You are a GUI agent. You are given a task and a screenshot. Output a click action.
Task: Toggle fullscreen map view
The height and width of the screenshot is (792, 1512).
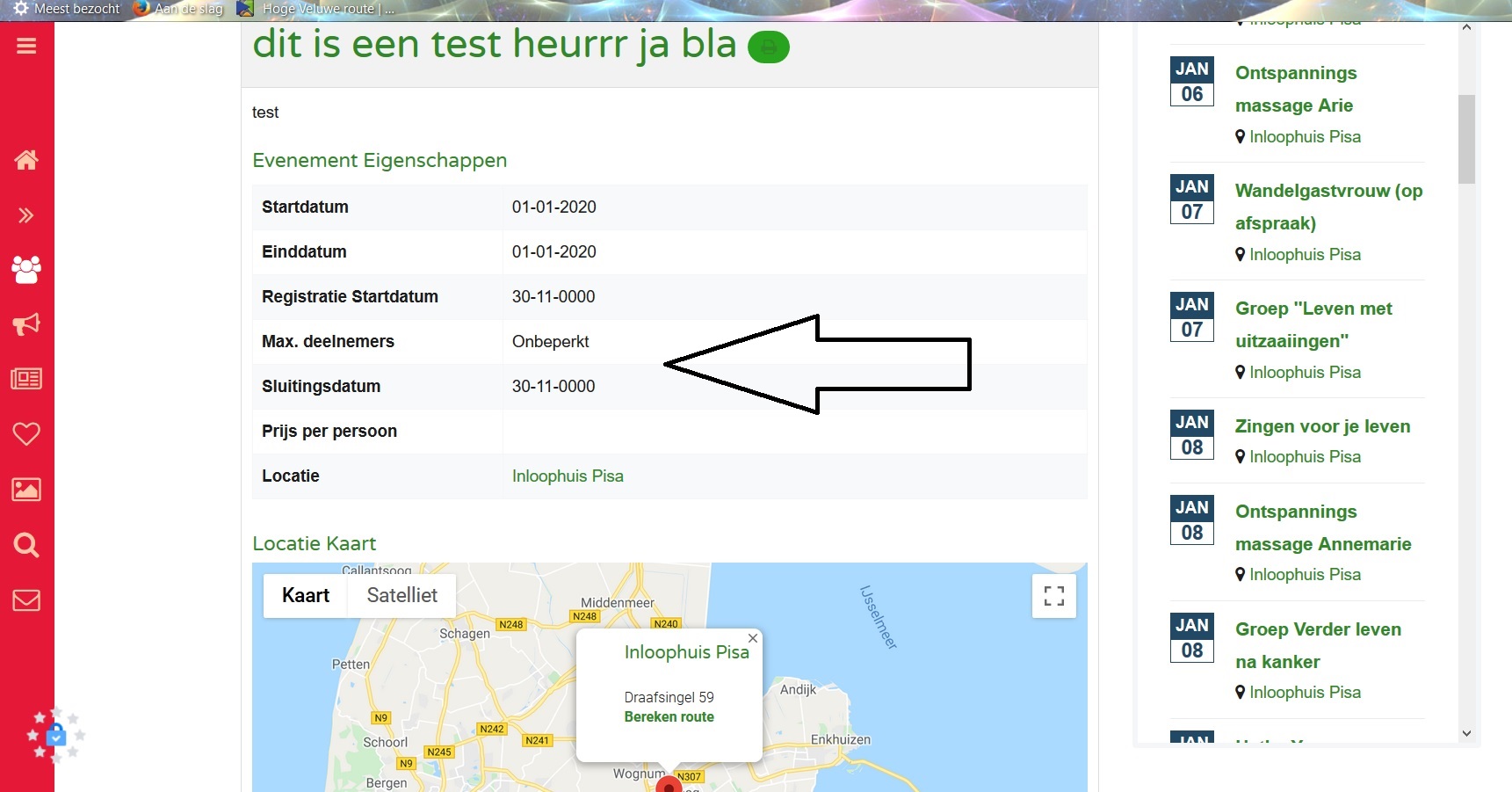coord(1053,596)
